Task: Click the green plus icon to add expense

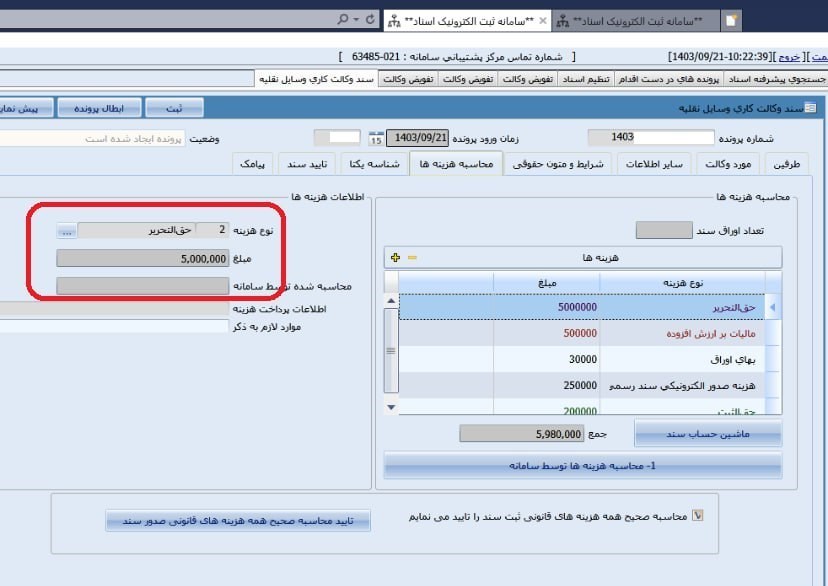Action: coord(395,256)
